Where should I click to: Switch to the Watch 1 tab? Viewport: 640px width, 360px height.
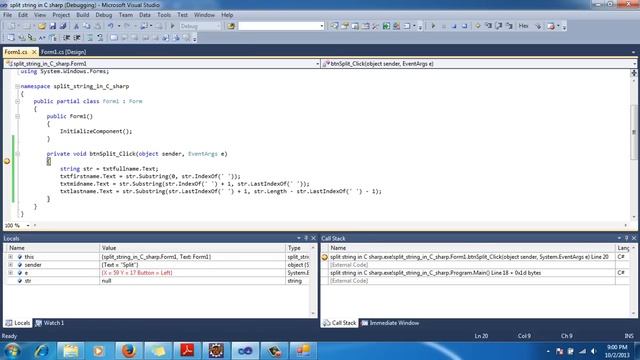(49, 323)
